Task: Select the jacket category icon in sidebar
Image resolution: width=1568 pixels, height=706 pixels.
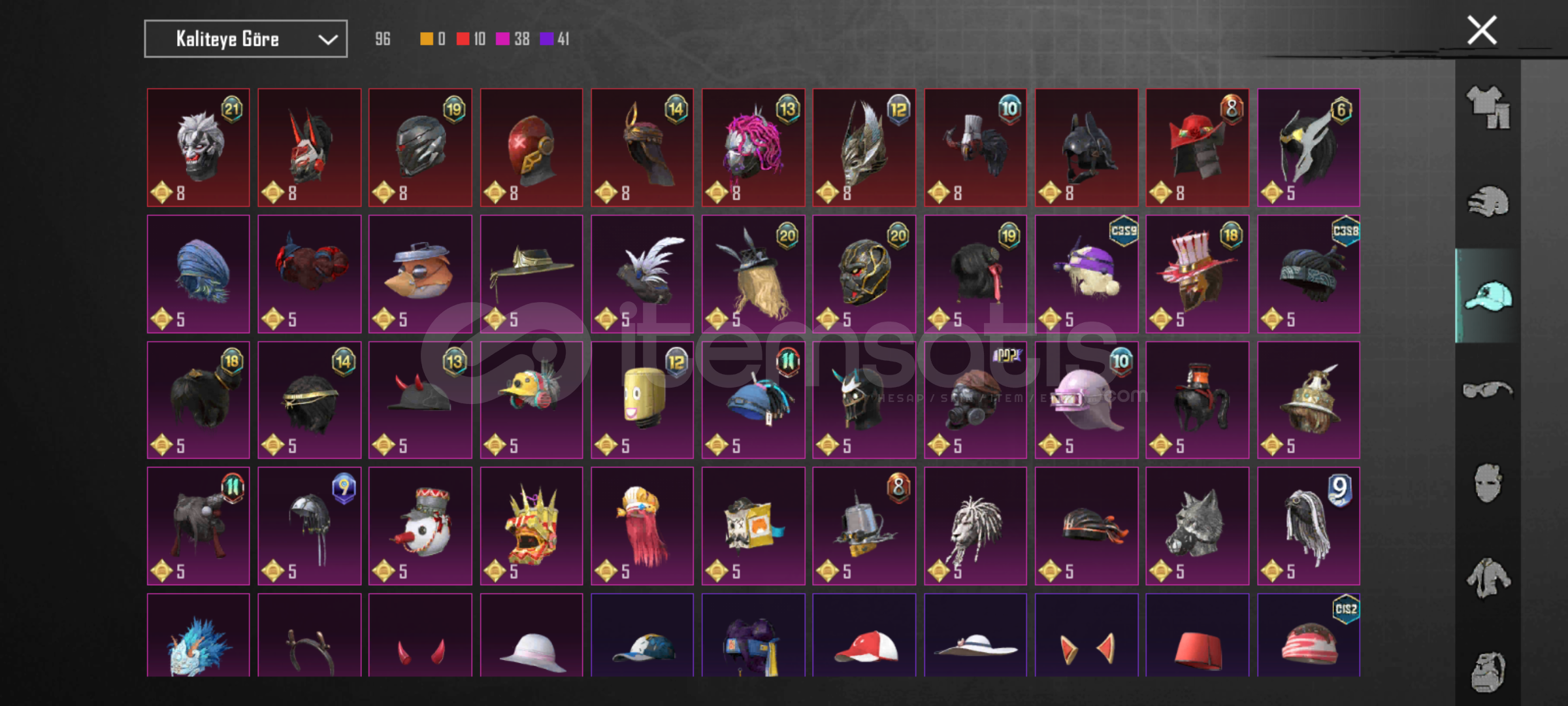Action: [1488, 578]
